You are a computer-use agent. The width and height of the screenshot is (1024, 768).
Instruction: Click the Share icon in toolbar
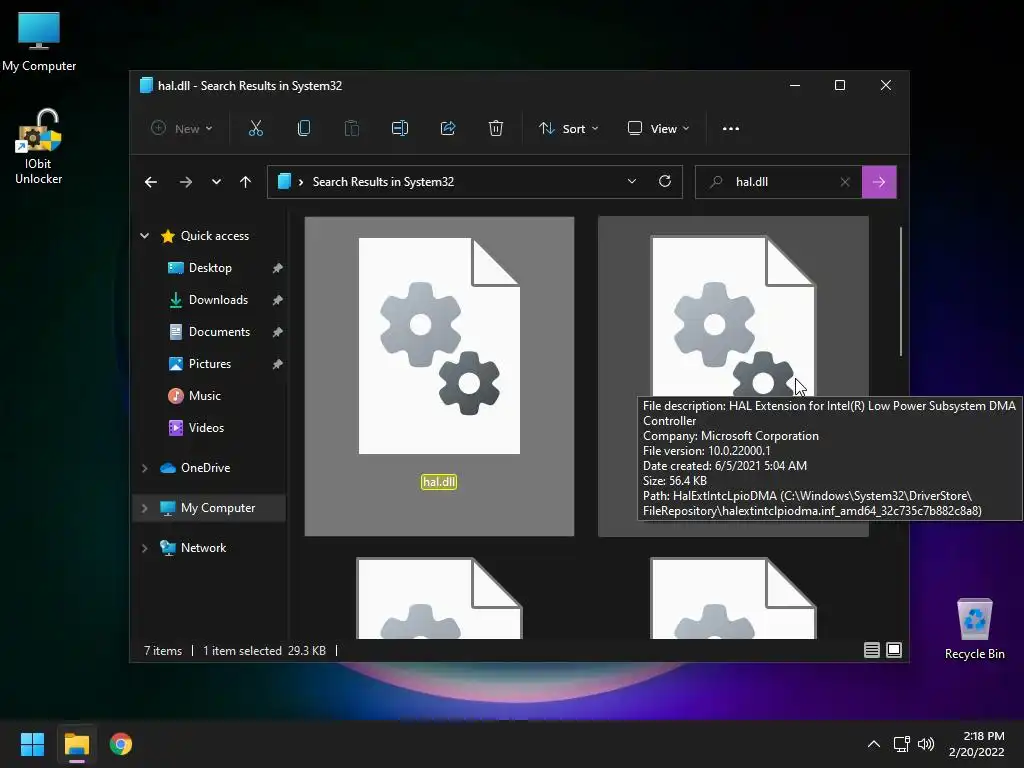tap(448, 129)
